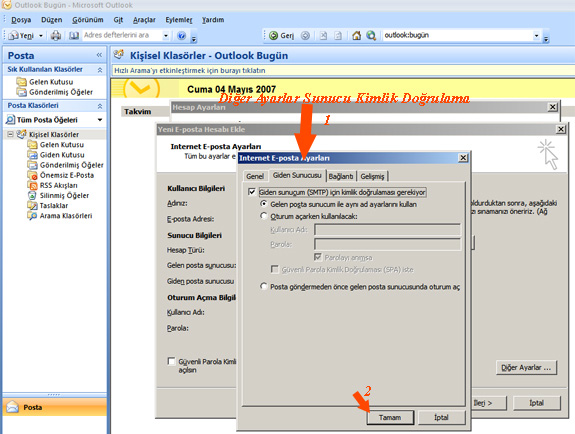
Task: Select Posta göndermeden önce oturum aç radio
Action: [263, 286]
